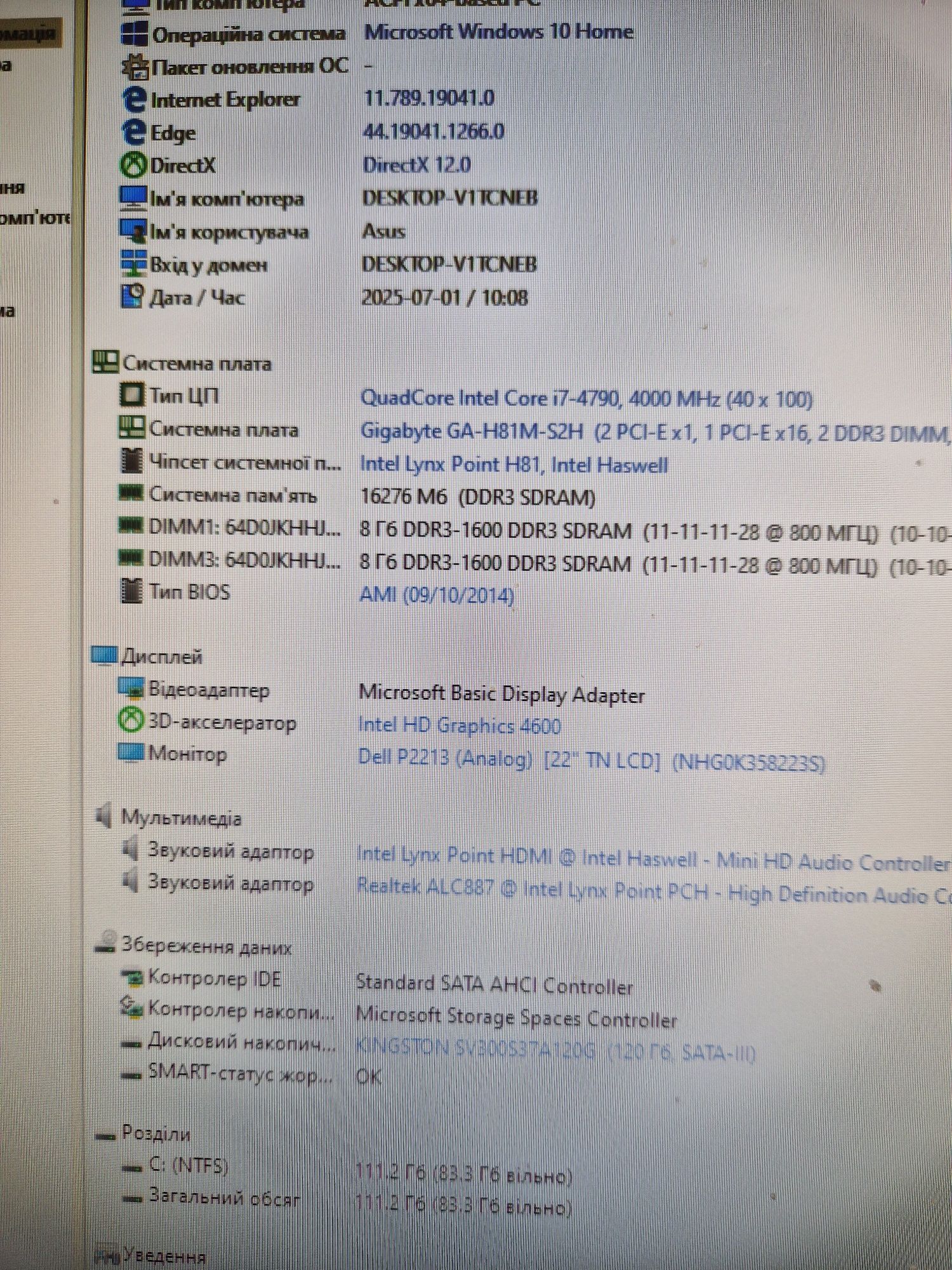The height and width of the screenshot is (1270, 952).
Task: Click the Edge browser icon in the list
Action: [133, 133]
